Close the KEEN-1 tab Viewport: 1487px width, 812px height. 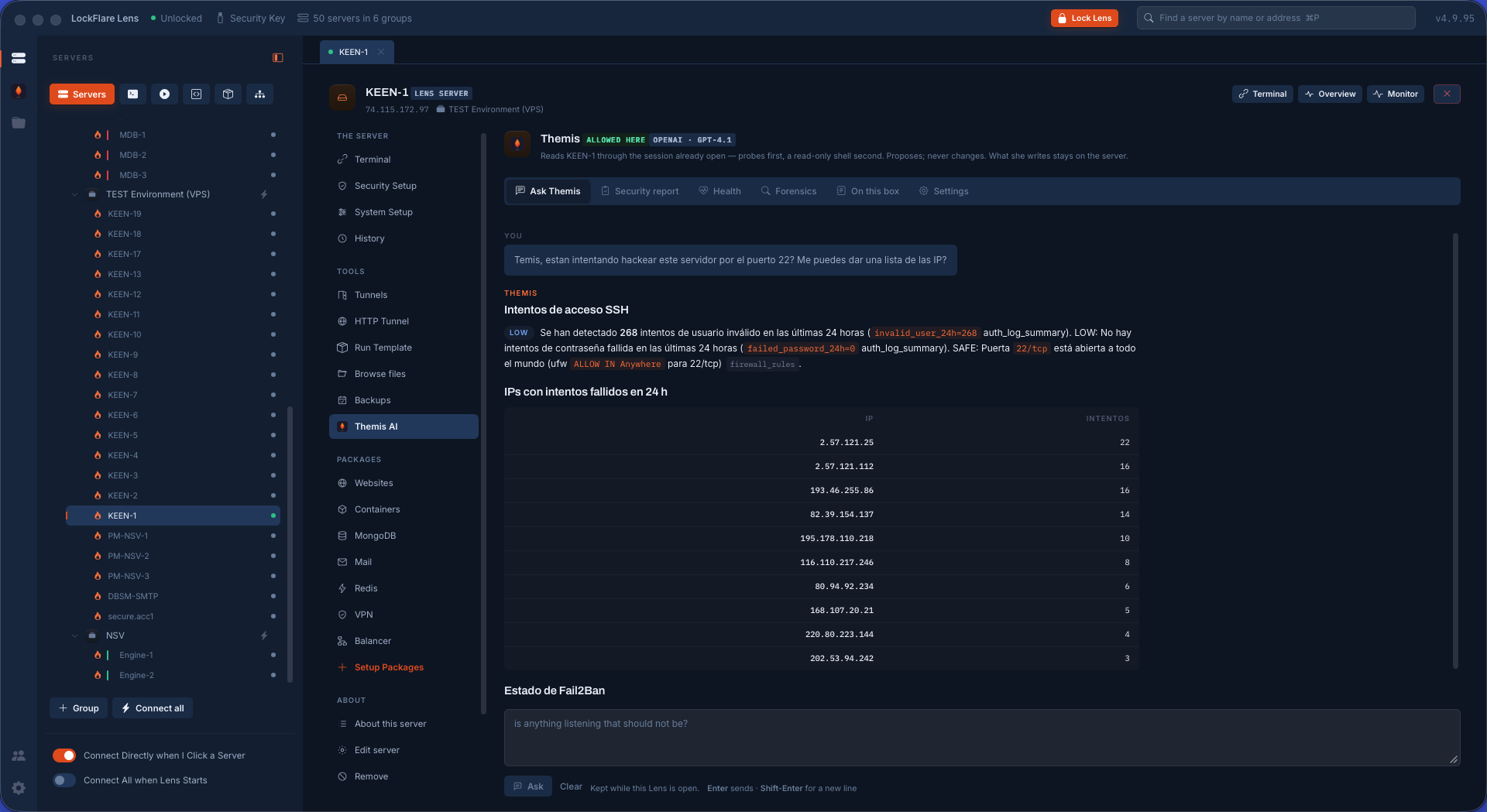coord(381,52)
